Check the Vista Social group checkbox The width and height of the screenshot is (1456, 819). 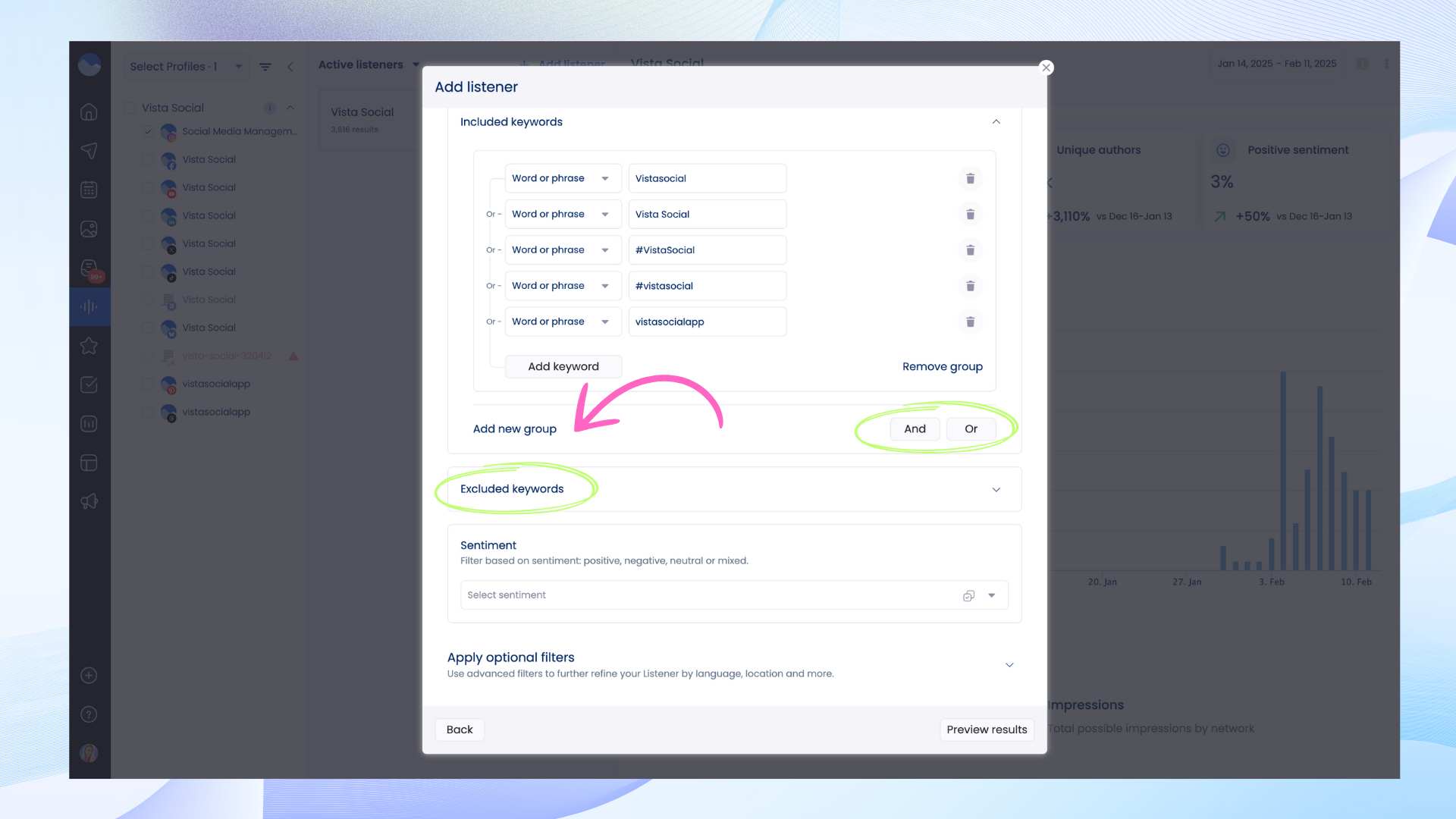pos(130,108)
